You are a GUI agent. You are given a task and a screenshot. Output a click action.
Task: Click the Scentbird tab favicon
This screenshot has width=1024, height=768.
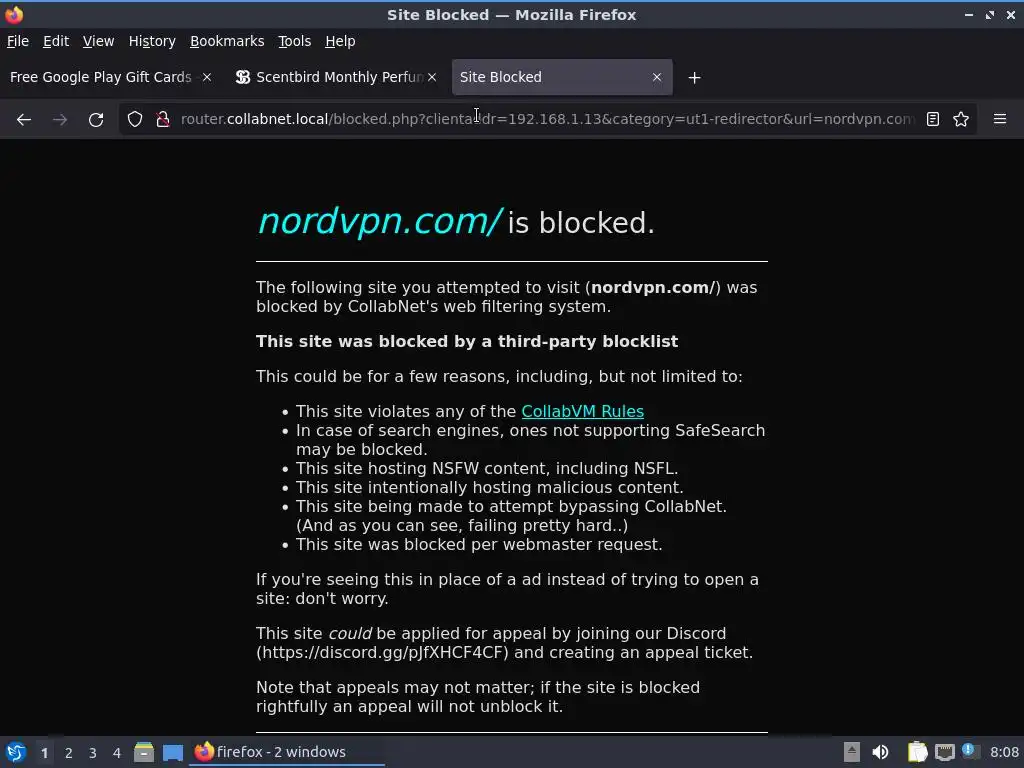coord(243,77)
